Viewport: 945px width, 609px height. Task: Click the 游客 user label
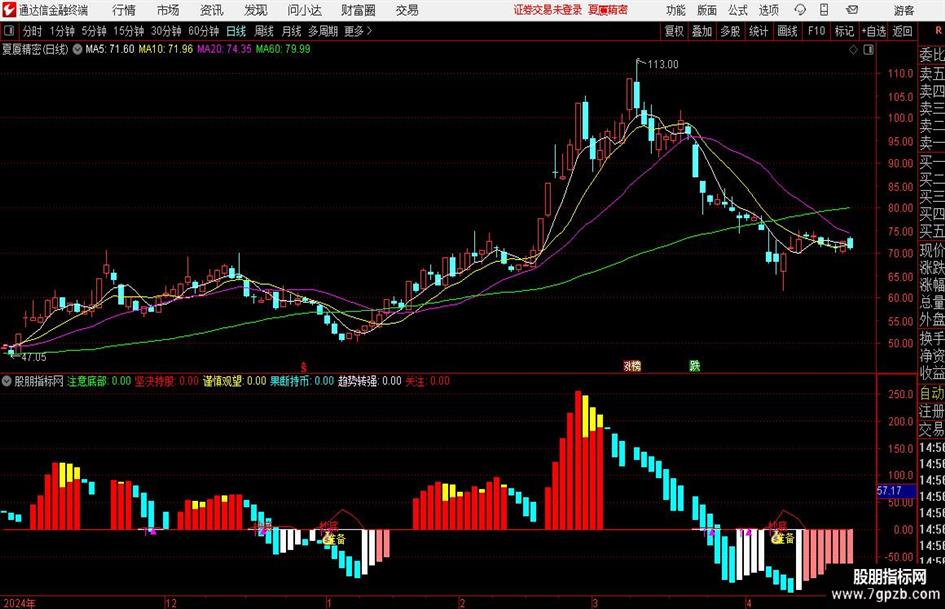click(x=904, y=10)
